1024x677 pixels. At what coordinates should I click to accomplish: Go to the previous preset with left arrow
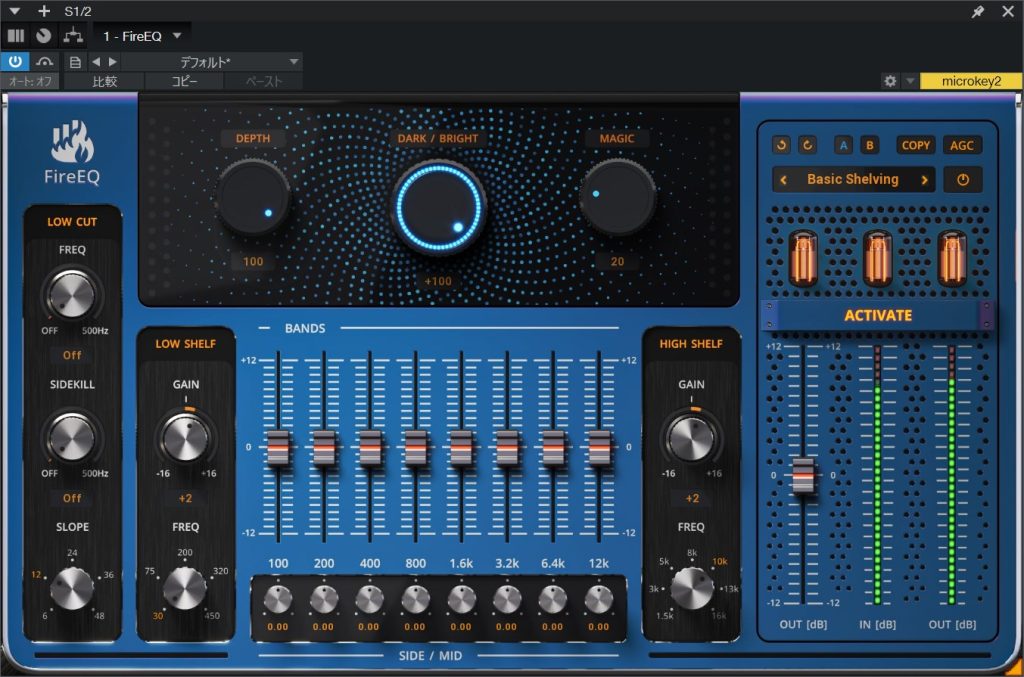[784, 180]
